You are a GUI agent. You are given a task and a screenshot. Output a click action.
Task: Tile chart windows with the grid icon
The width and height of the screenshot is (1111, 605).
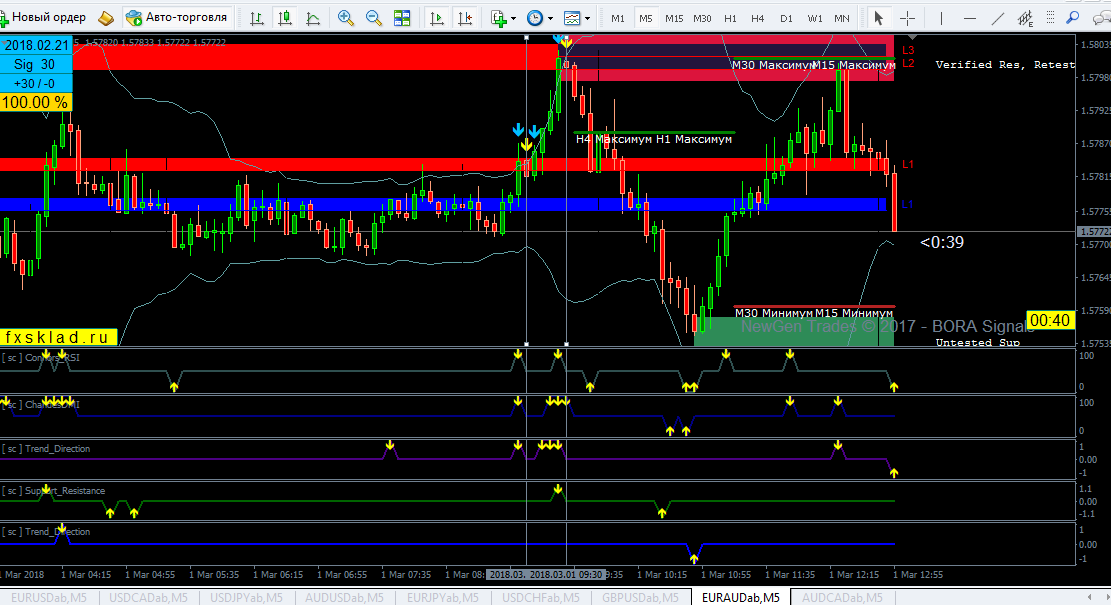tap(402, 18)
